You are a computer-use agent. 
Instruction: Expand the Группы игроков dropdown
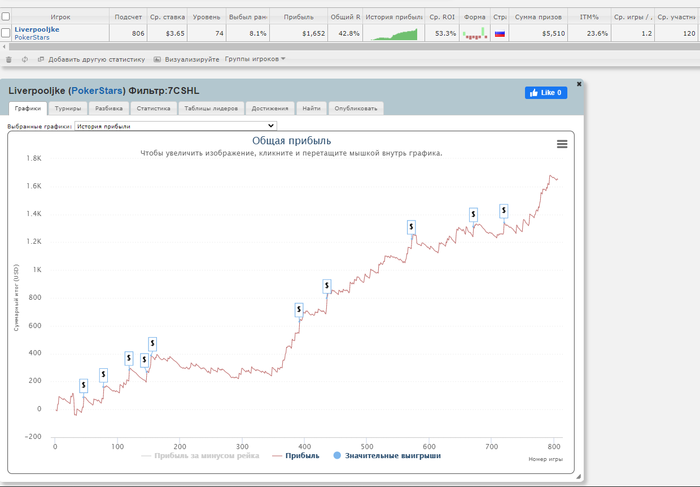pyautogui.click(x=255, y=59)
